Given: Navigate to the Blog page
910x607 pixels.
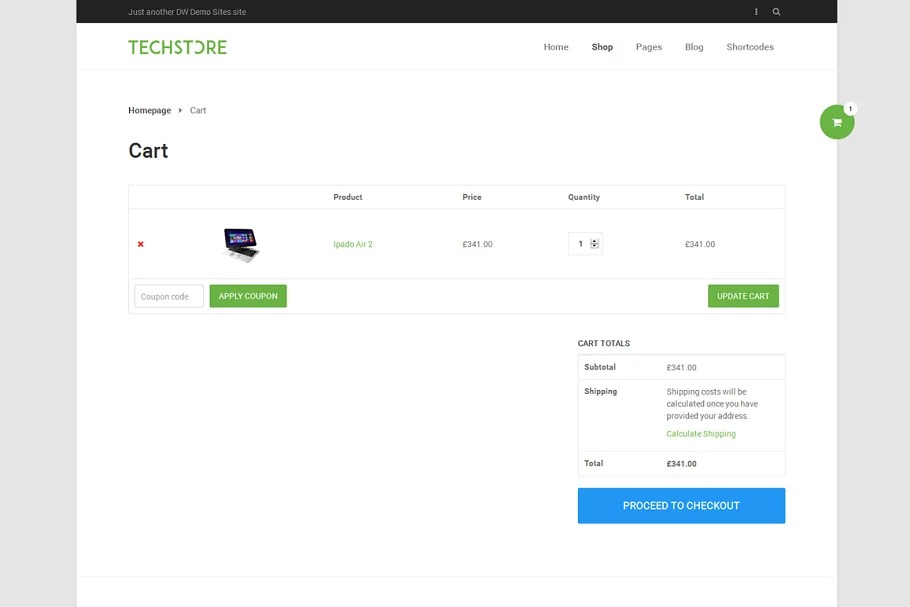Looking at the screenshot, I should pos(694,47).
